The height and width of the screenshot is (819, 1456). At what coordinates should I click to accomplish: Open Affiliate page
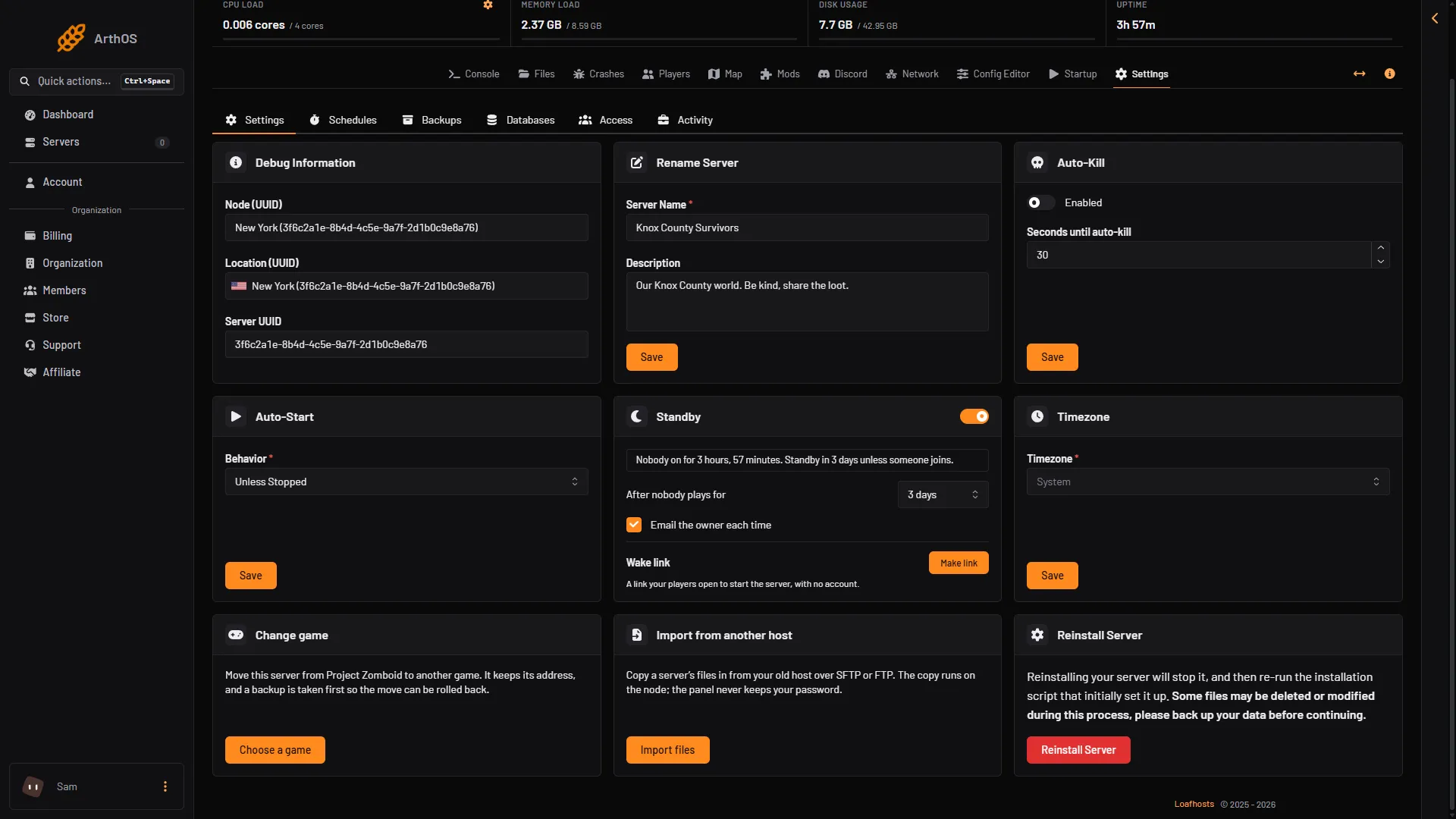pos(96,372)
